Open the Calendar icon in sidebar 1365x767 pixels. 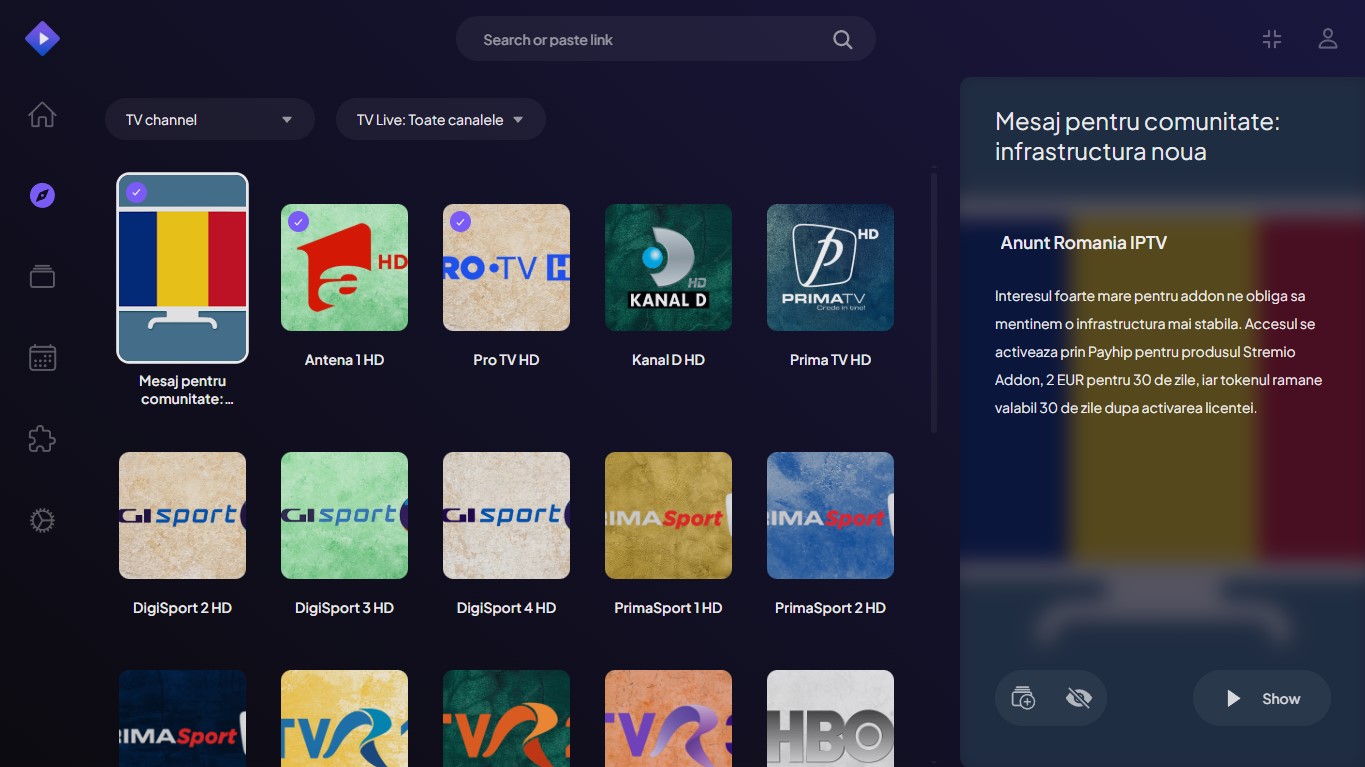click(42, 358)
